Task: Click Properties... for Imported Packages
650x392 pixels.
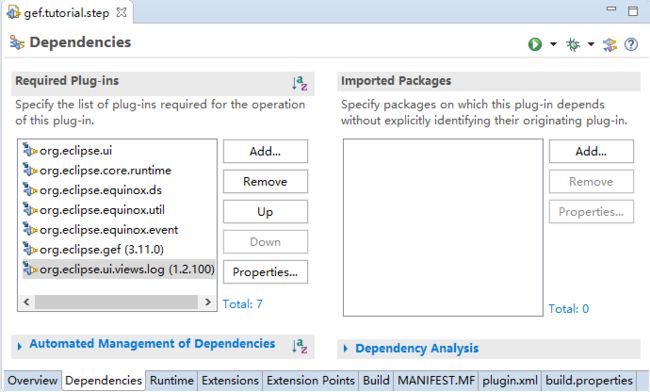Action: point(591,212)
